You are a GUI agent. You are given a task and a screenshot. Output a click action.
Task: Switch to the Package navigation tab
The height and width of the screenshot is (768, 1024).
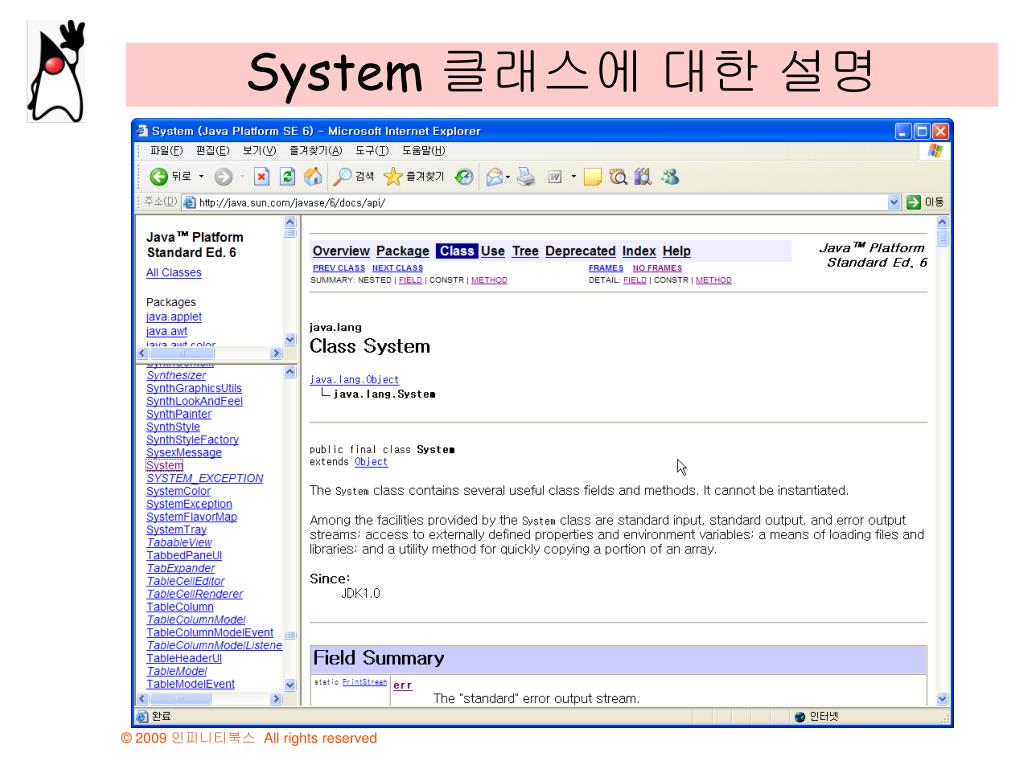pyautogui.click(x=402, y=251)
